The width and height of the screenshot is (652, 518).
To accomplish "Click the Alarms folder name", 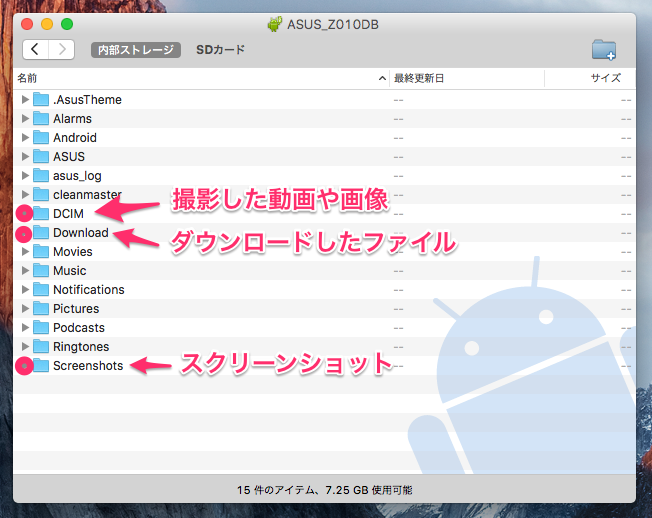I will pyautogui.click(x=72, y=118).
